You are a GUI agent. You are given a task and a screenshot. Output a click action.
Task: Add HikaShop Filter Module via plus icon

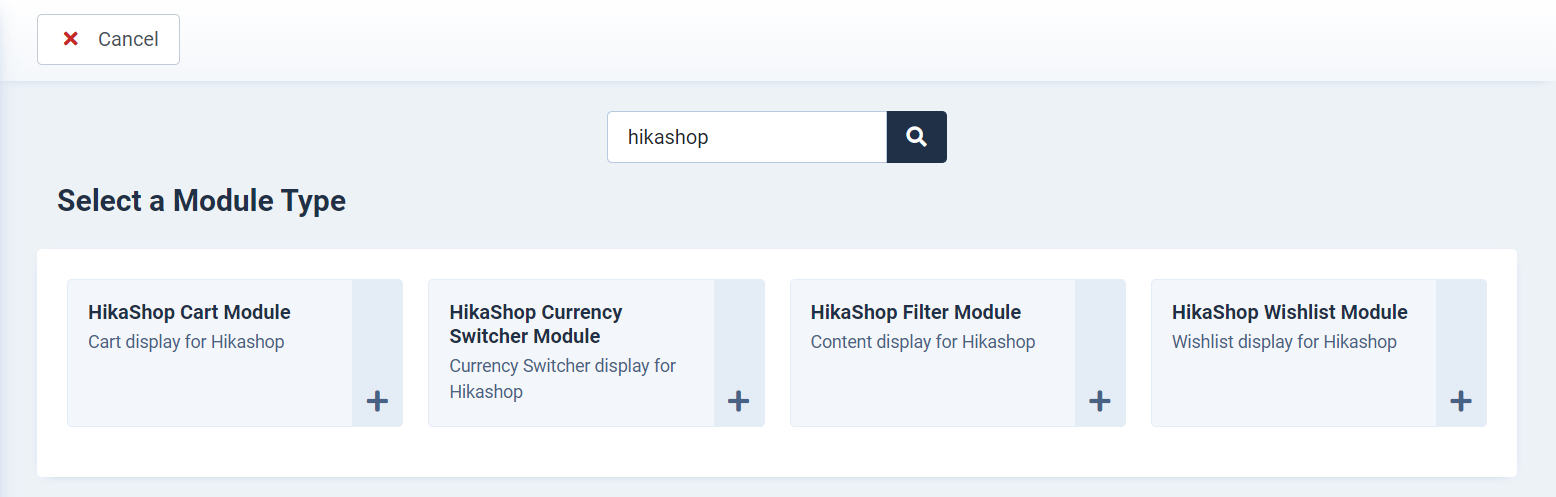1100,402
